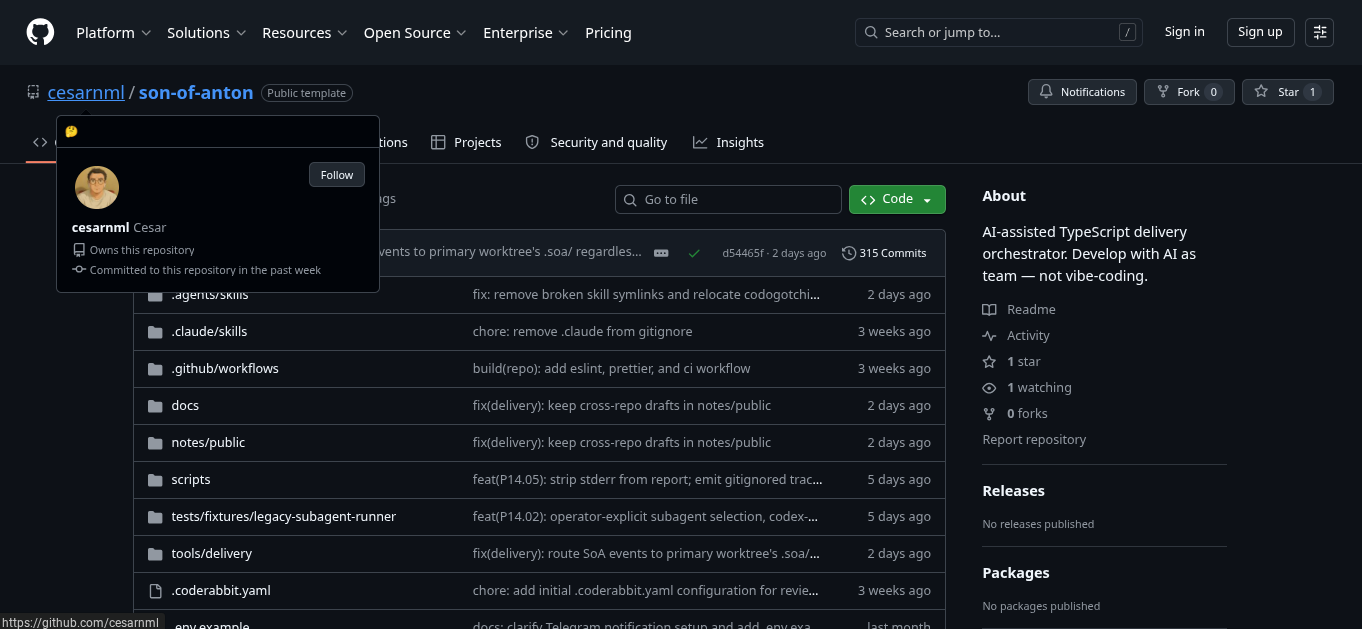Click the slash shortcut icon in the search box

pos(1128,32)
